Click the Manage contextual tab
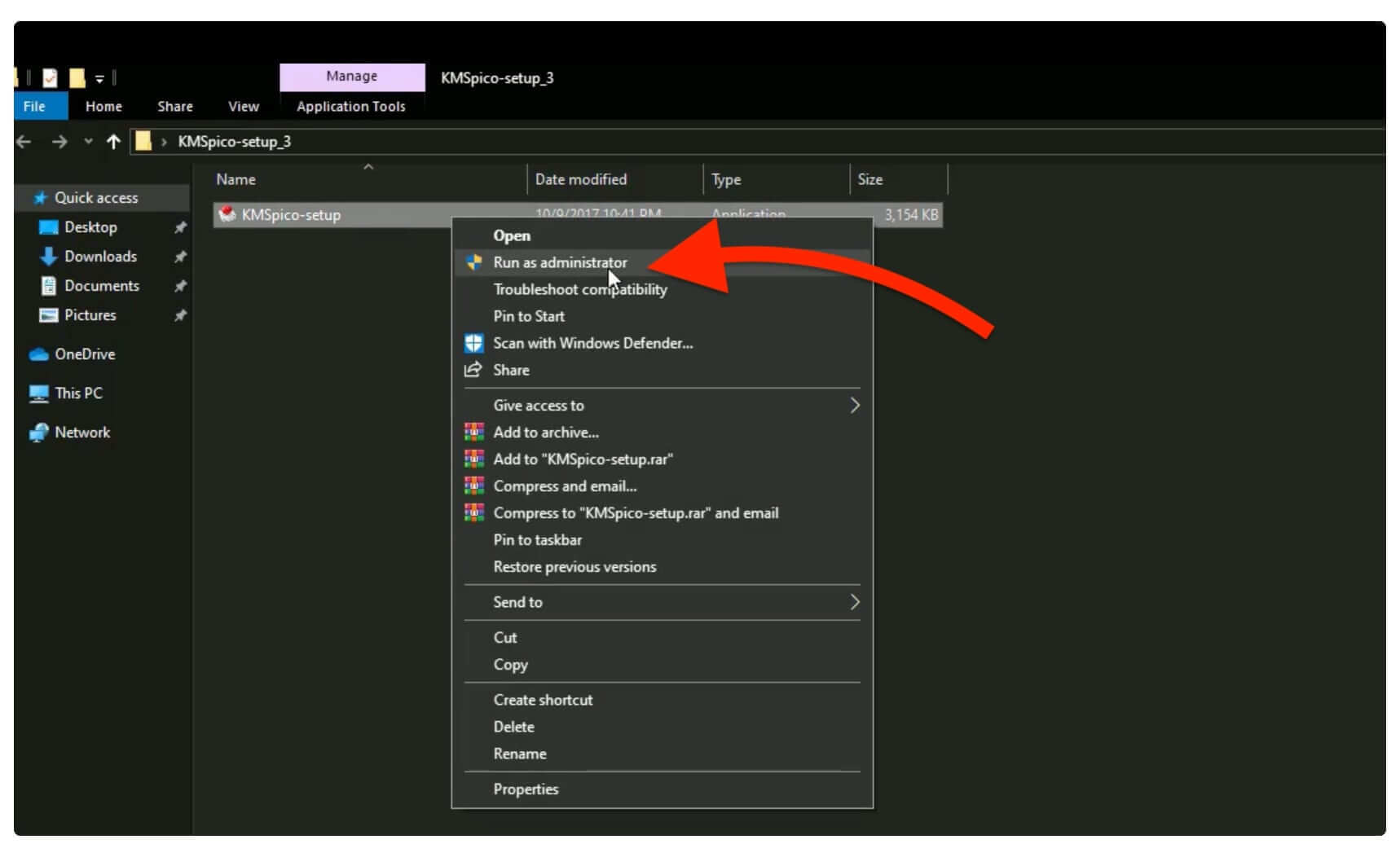This screenshot has height=857, width=1400. pos(352,77)
